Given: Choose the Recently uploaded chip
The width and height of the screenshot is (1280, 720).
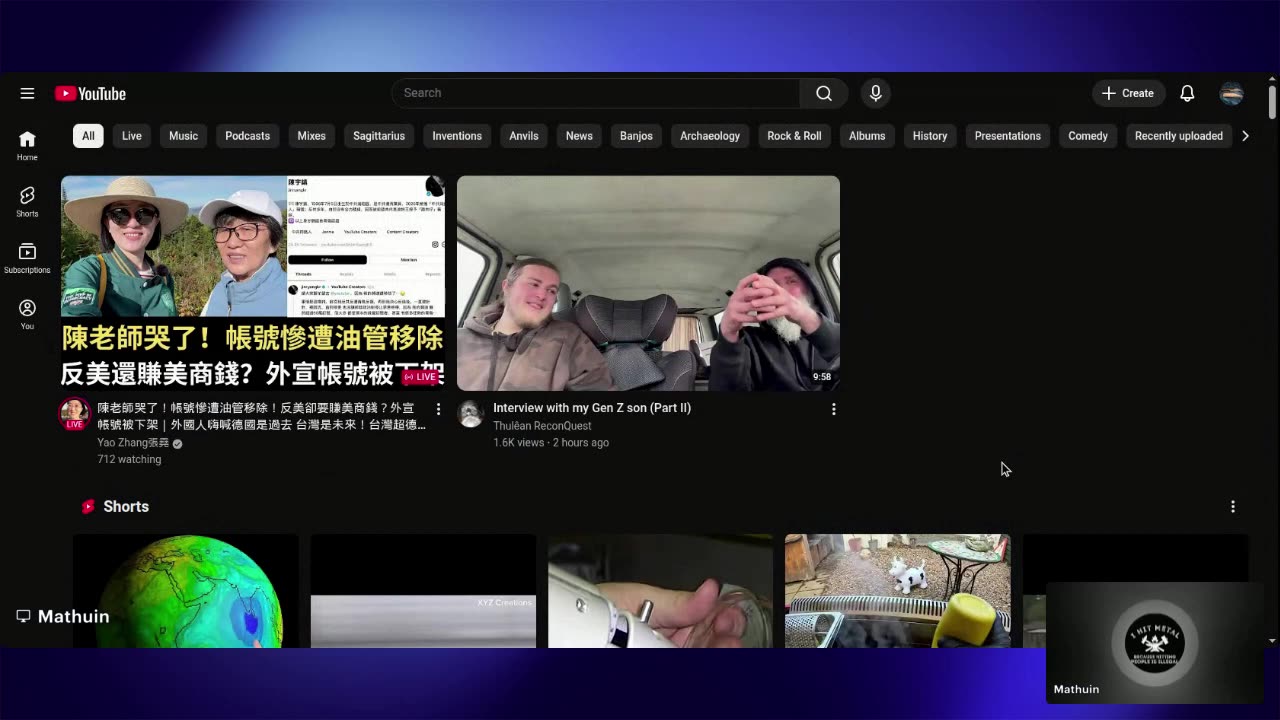Looking at the screenshot, I should 1179,136.
